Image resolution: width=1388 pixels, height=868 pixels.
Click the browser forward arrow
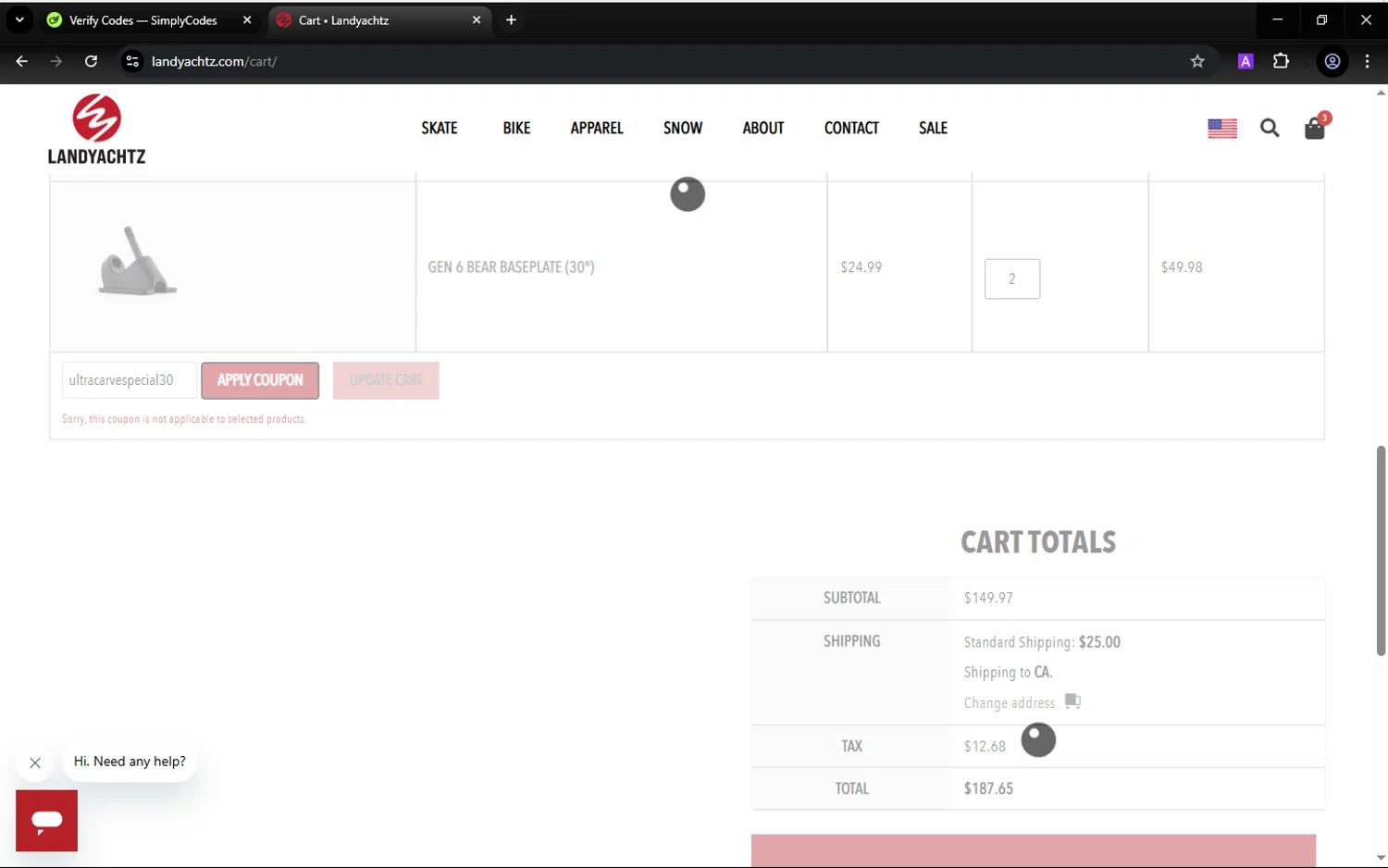[x=56, y=61]
